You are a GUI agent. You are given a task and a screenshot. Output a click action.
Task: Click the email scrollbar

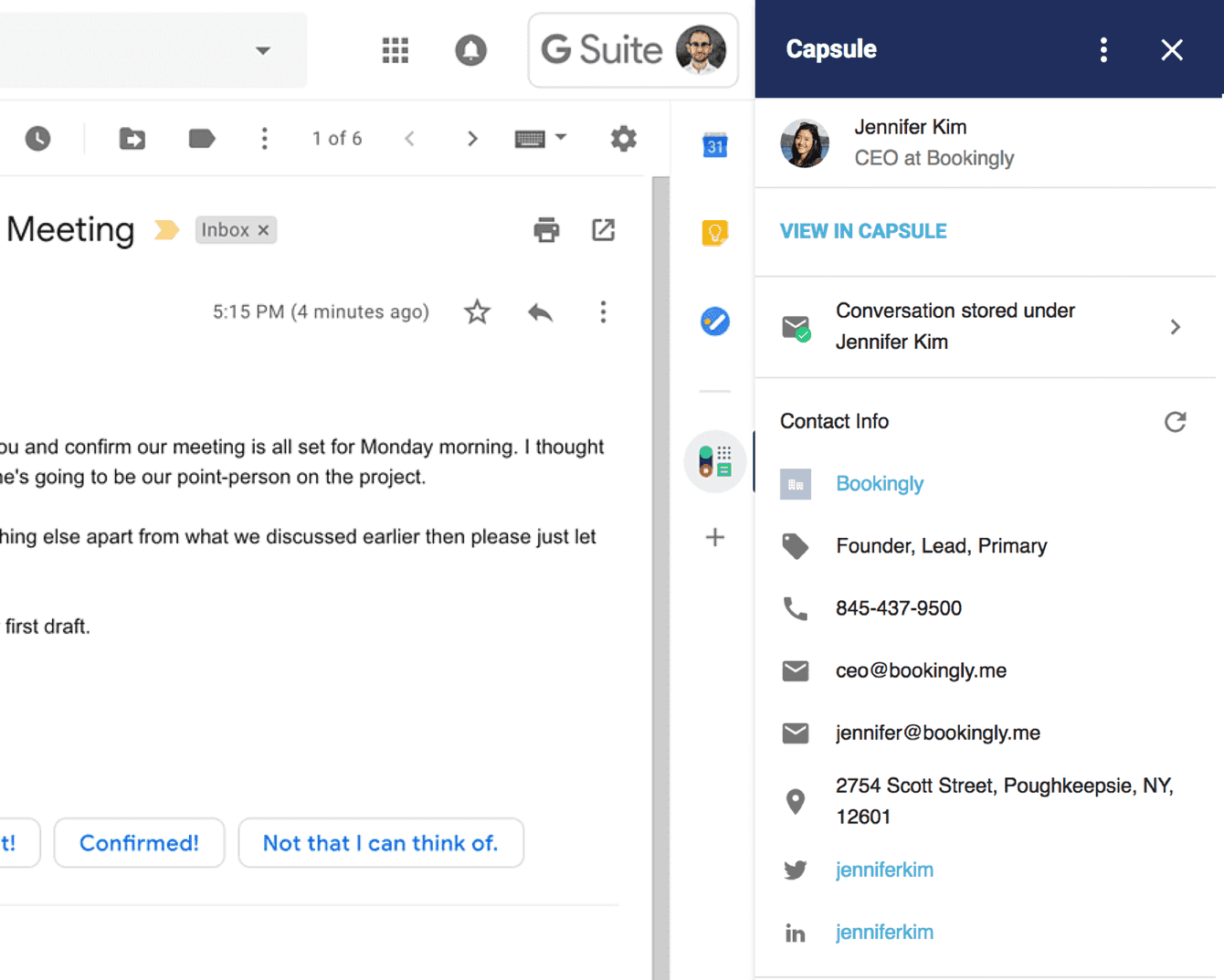660,577
